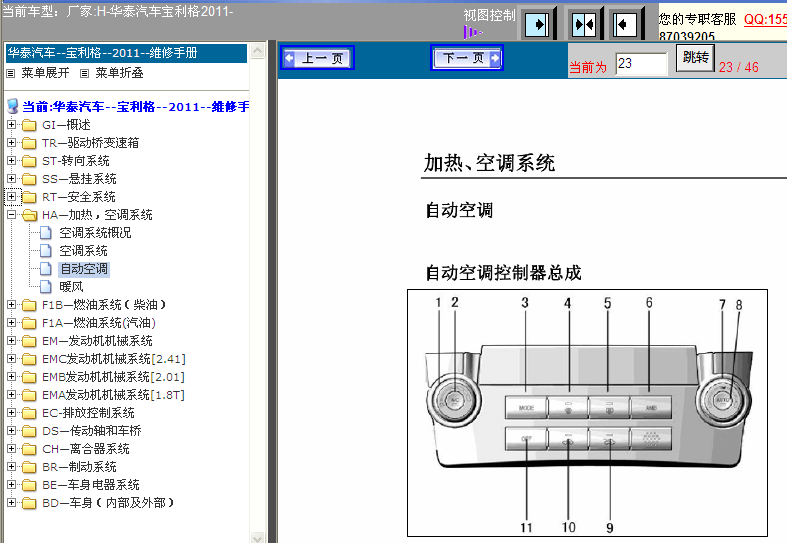Expand the TR—驱动桥变速箱 folder
The width and height of the screenshot is (787, 543).
click(11, 143)
